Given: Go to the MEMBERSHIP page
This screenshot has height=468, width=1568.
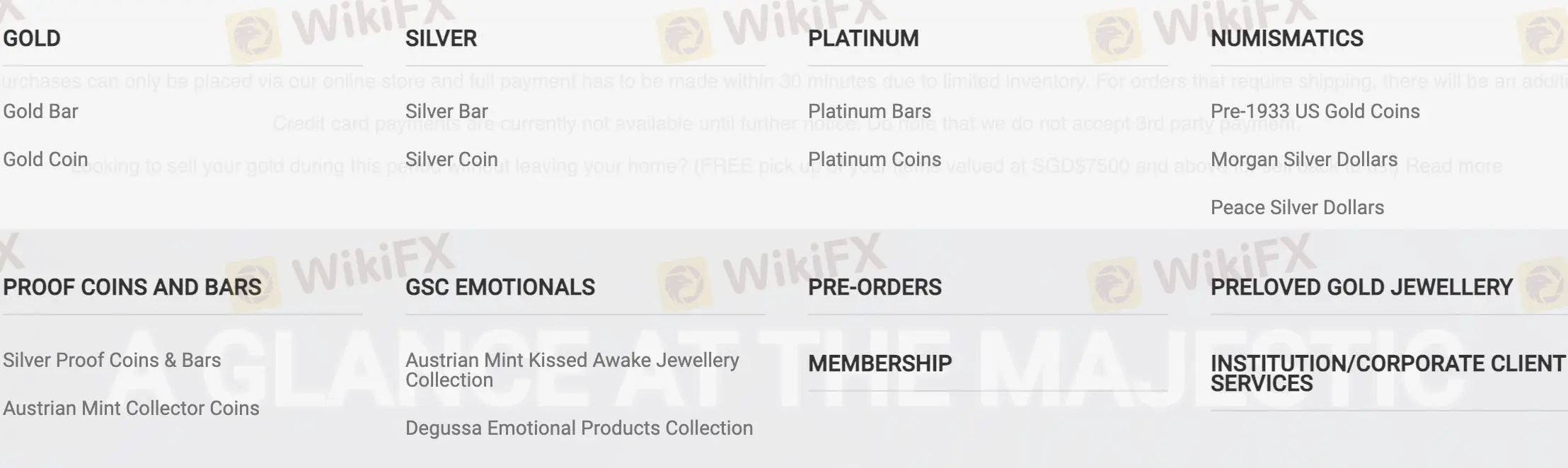Looking at the screenshot, I should pos(880,363).
